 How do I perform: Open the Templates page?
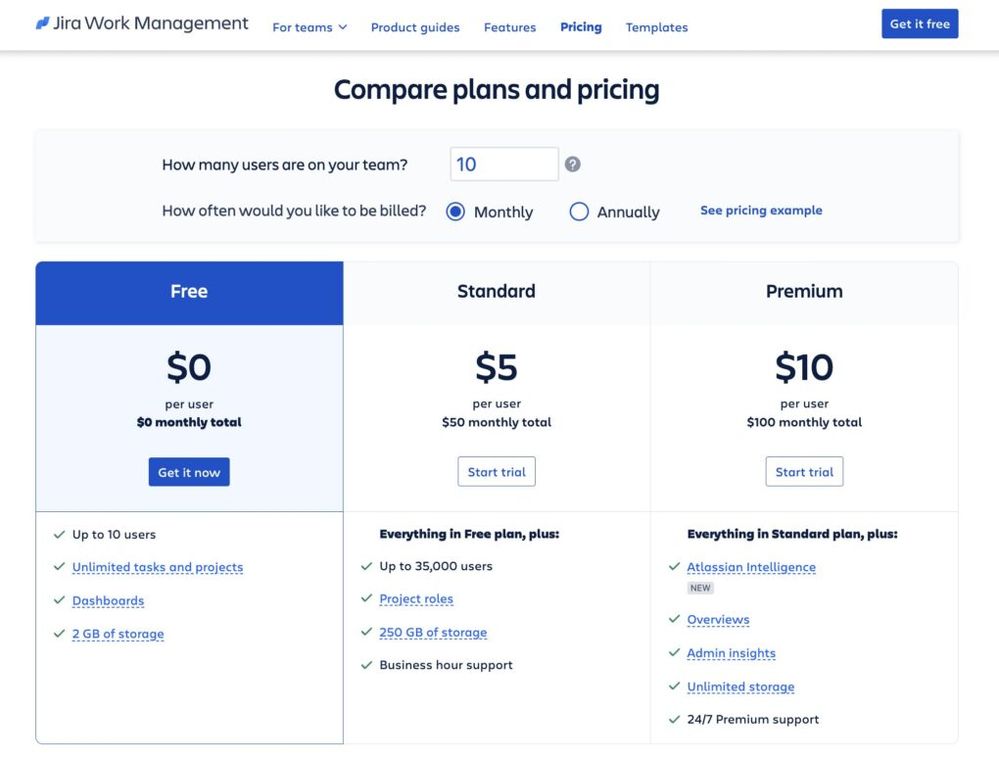(656, 26)
